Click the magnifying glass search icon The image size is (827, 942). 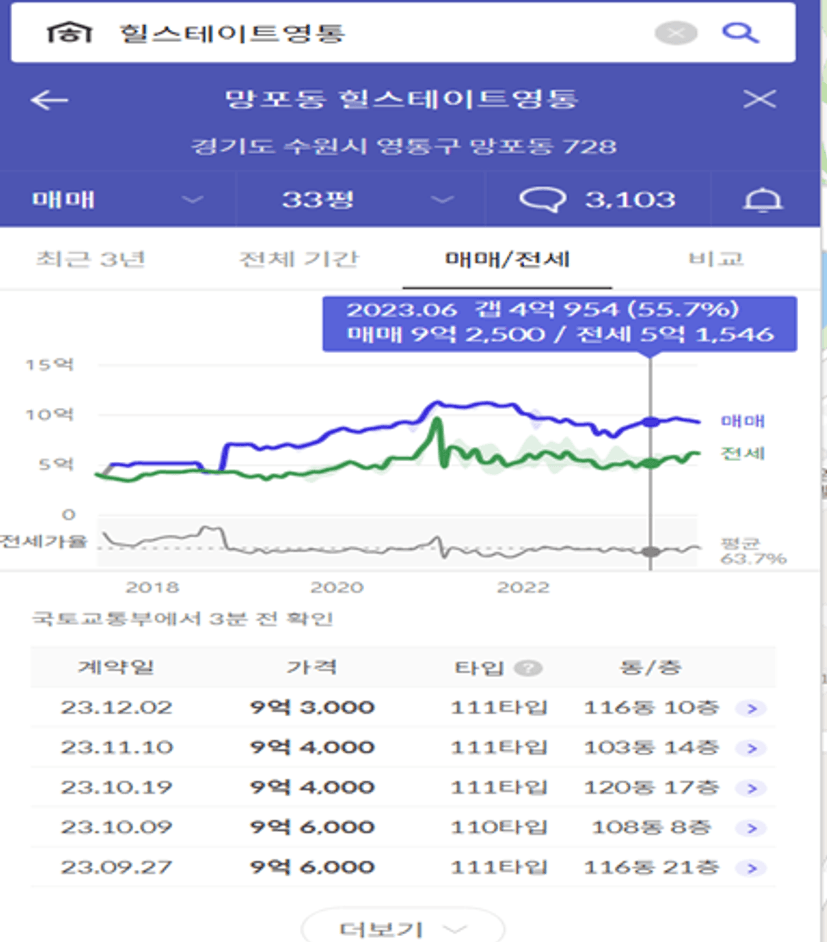point(741,33)
